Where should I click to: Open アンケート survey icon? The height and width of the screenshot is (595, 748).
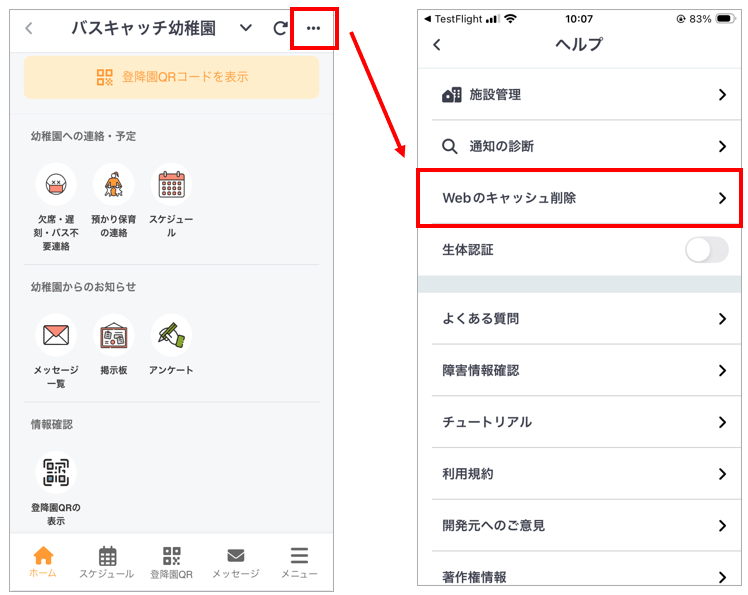click(x=171, y=335)
